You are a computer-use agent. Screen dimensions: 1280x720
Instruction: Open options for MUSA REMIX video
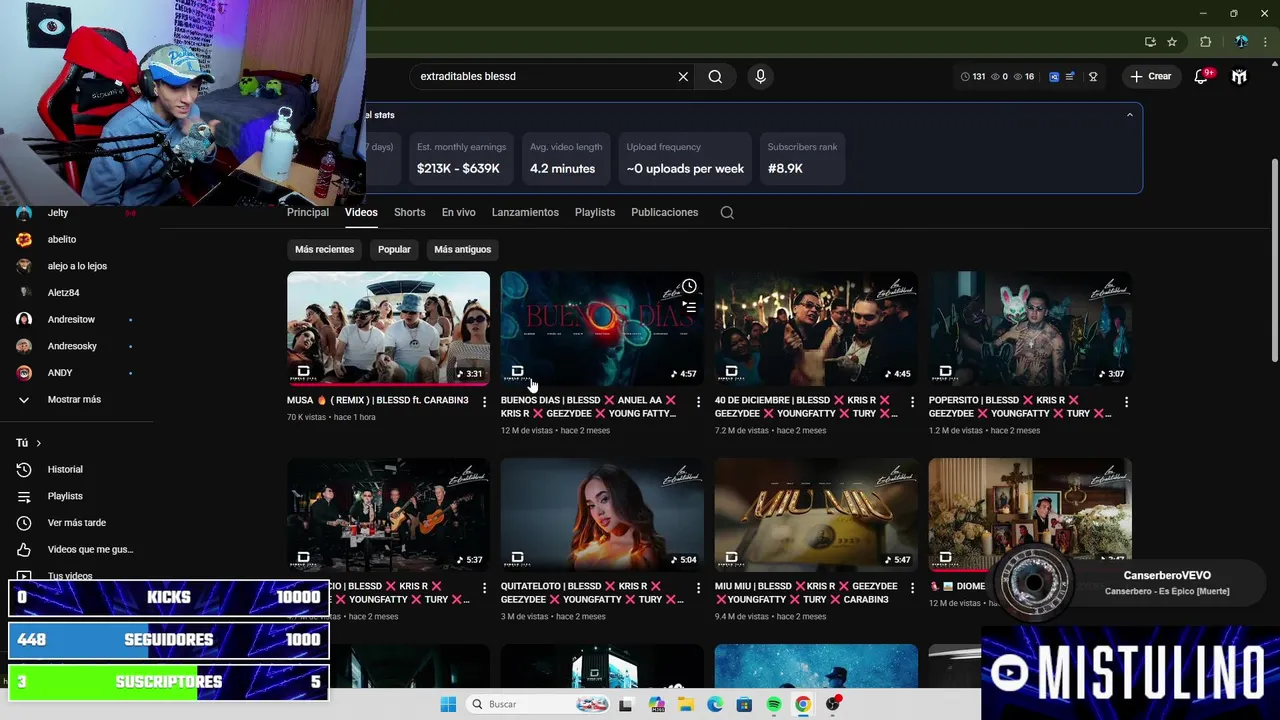[x=484, y=402]
